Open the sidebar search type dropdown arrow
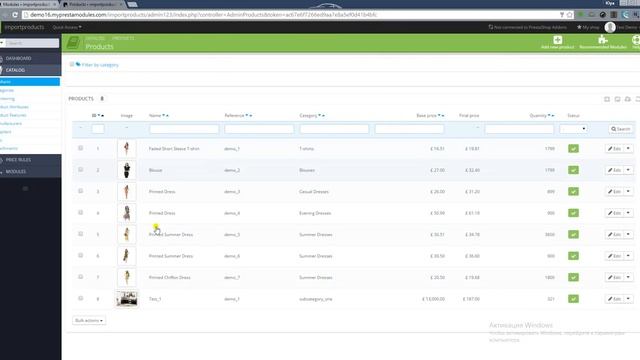Image resolution: width=640 pixels, height=360 pixels. tap(2, 43)
